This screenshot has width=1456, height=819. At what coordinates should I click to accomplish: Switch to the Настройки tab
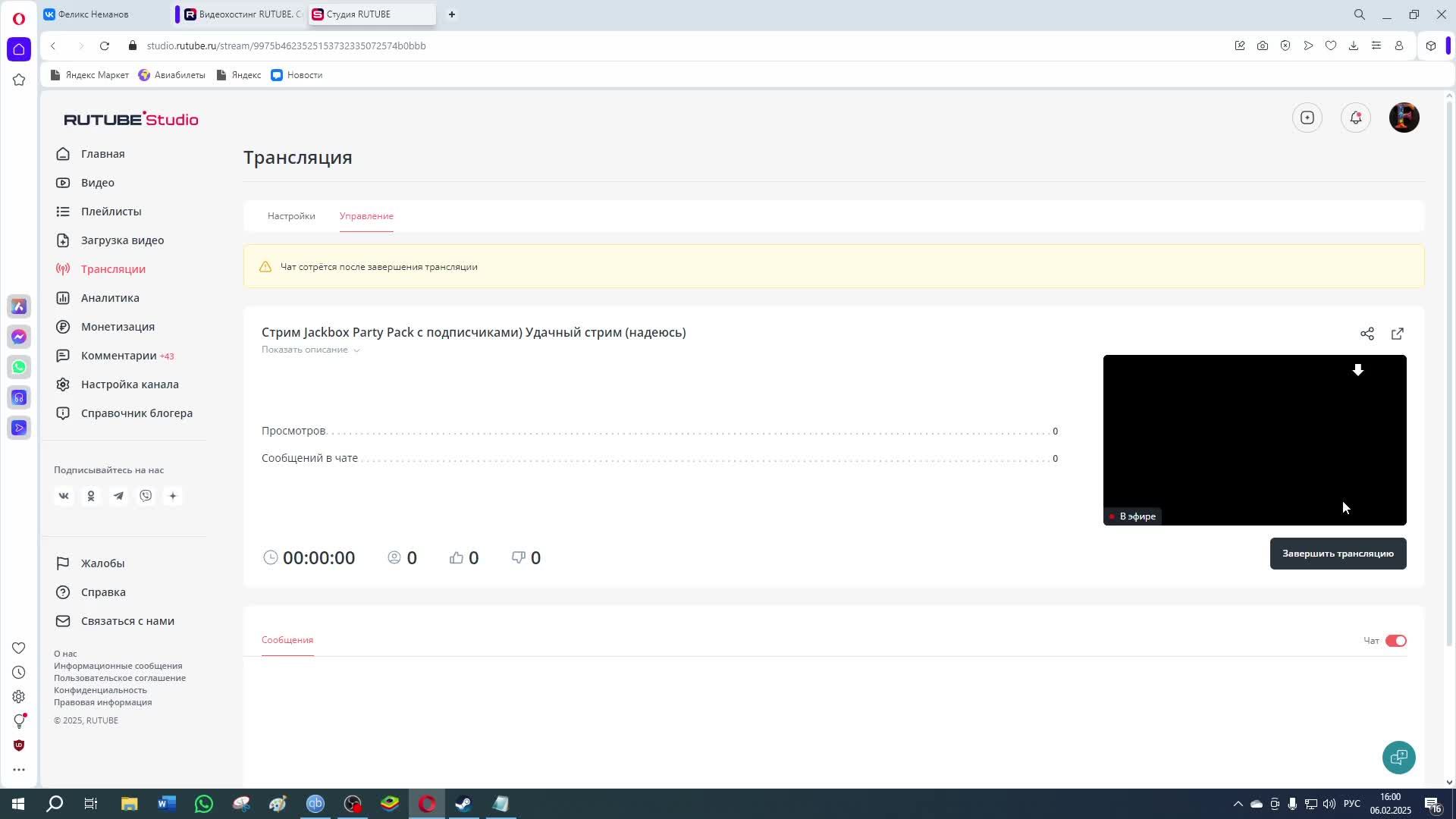(x=291, y=216)
